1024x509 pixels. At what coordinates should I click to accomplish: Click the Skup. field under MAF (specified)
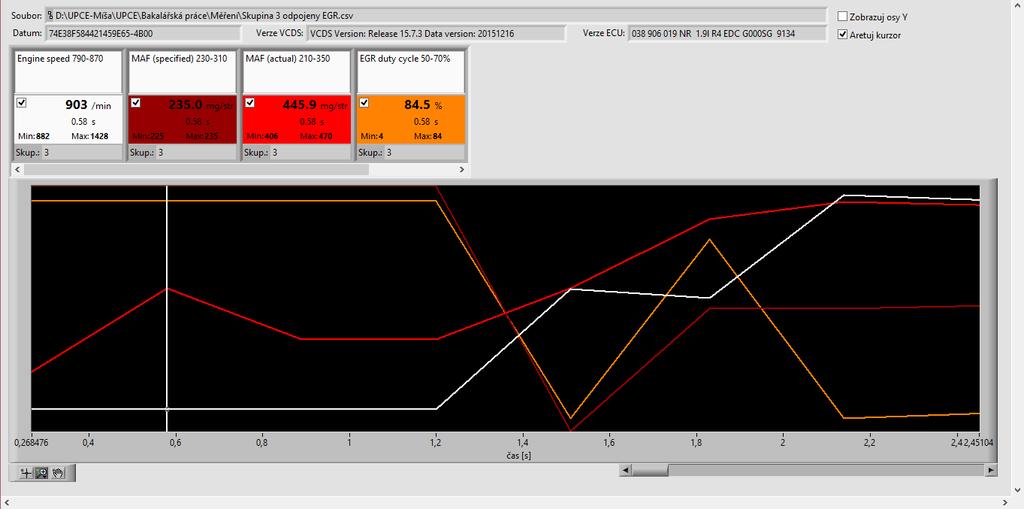coord(195,153)
